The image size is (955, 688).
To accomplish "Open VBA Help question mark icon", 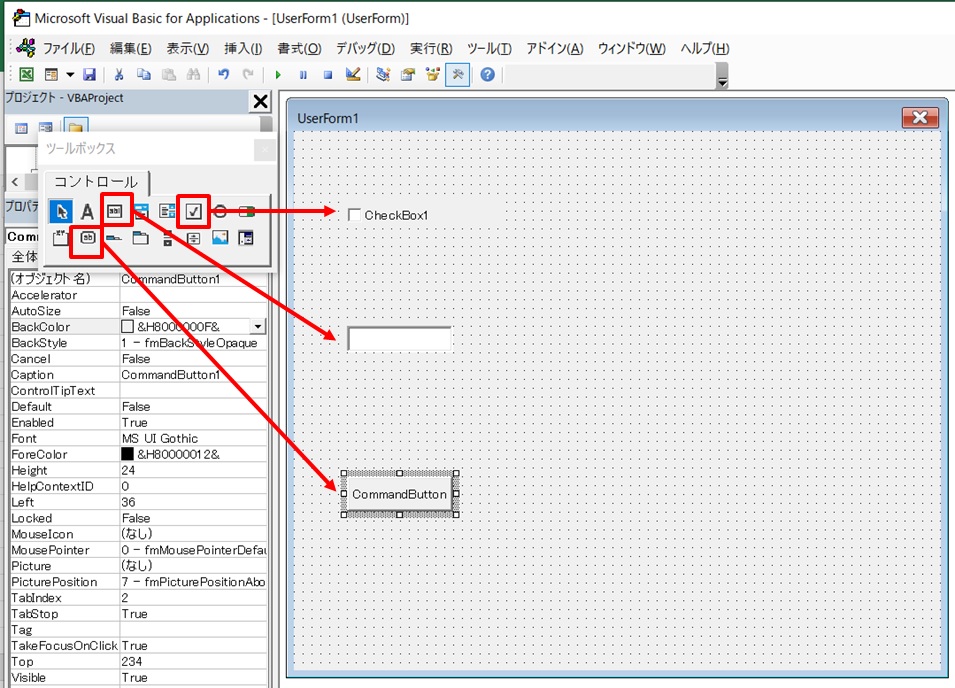I will point(487,74).
